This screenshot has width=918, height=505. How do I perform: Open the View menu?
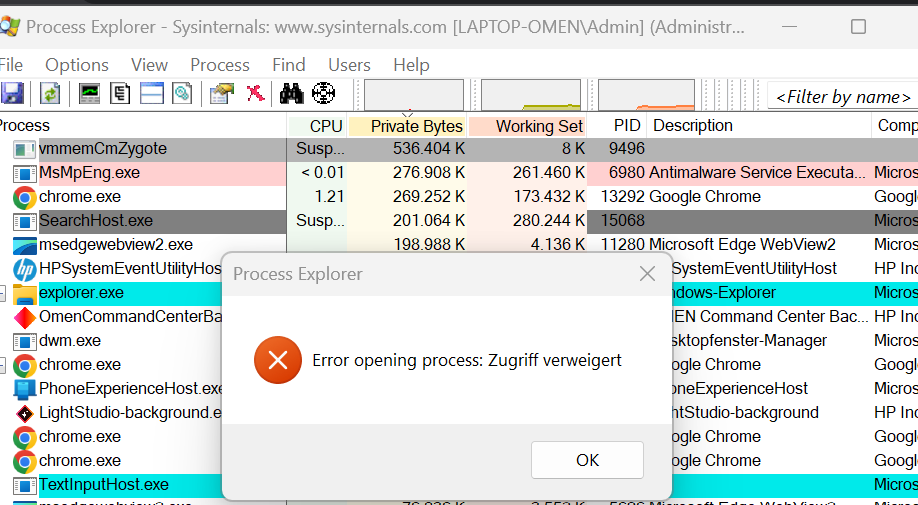coord(149,65)
